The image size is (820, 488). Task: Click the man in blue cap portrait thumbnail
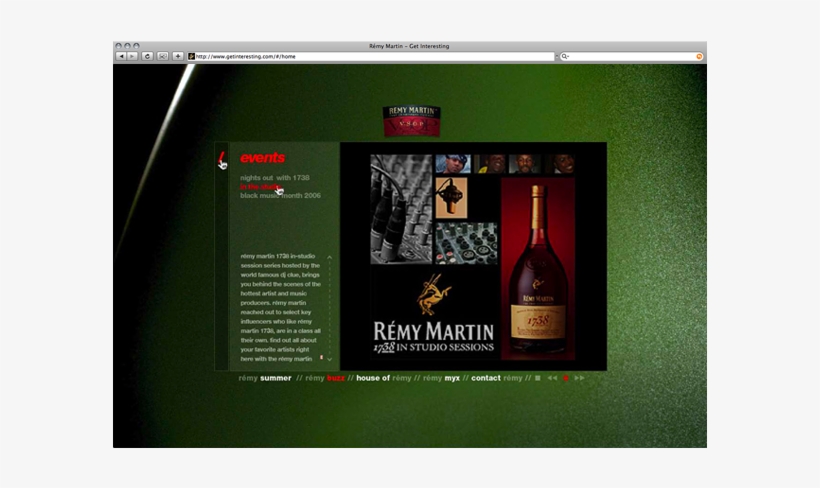pyautogui.click(x=453, y=164)
